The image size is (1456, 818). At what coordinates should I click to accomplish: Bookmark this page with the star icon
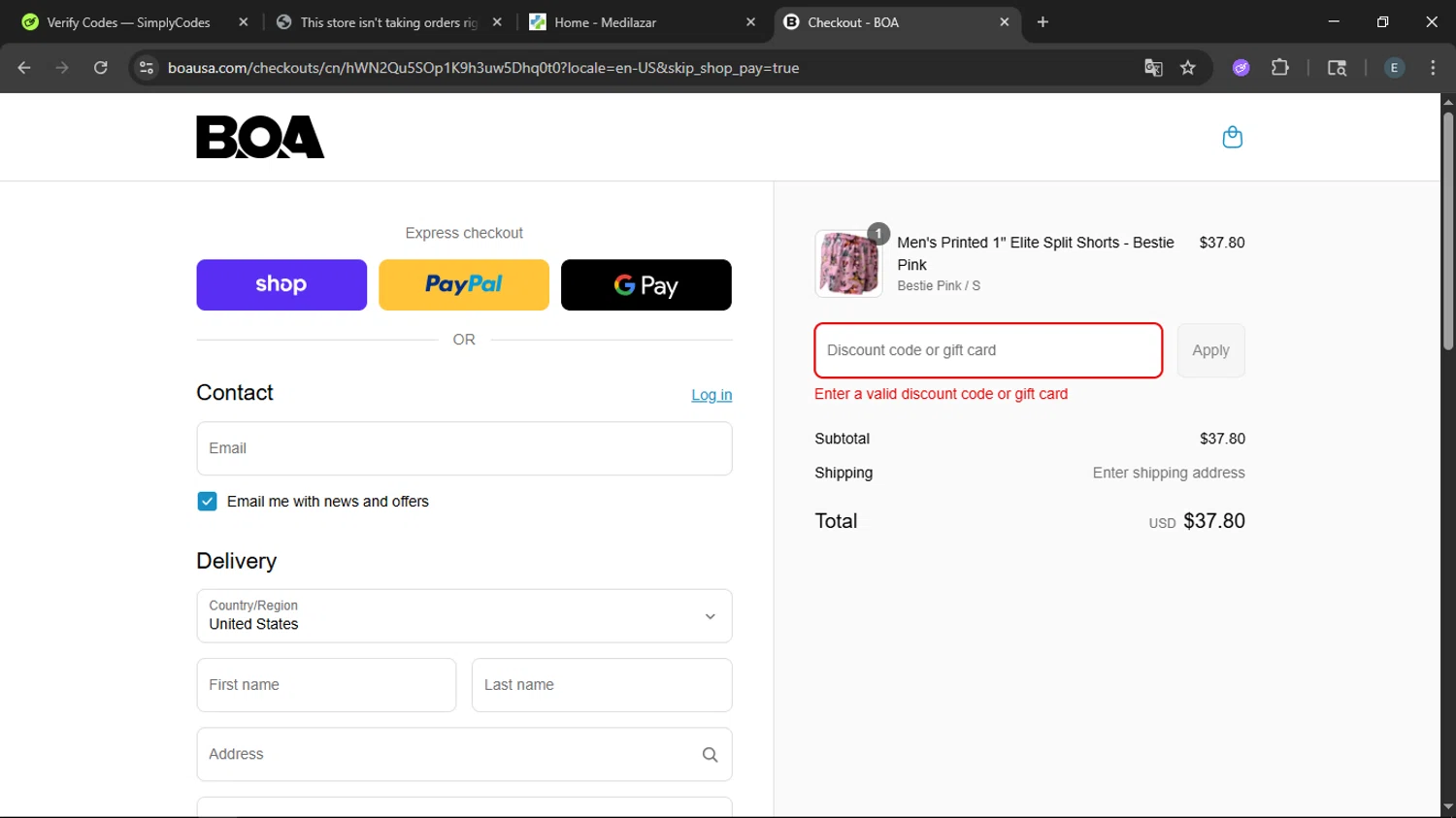(1188, 68)
